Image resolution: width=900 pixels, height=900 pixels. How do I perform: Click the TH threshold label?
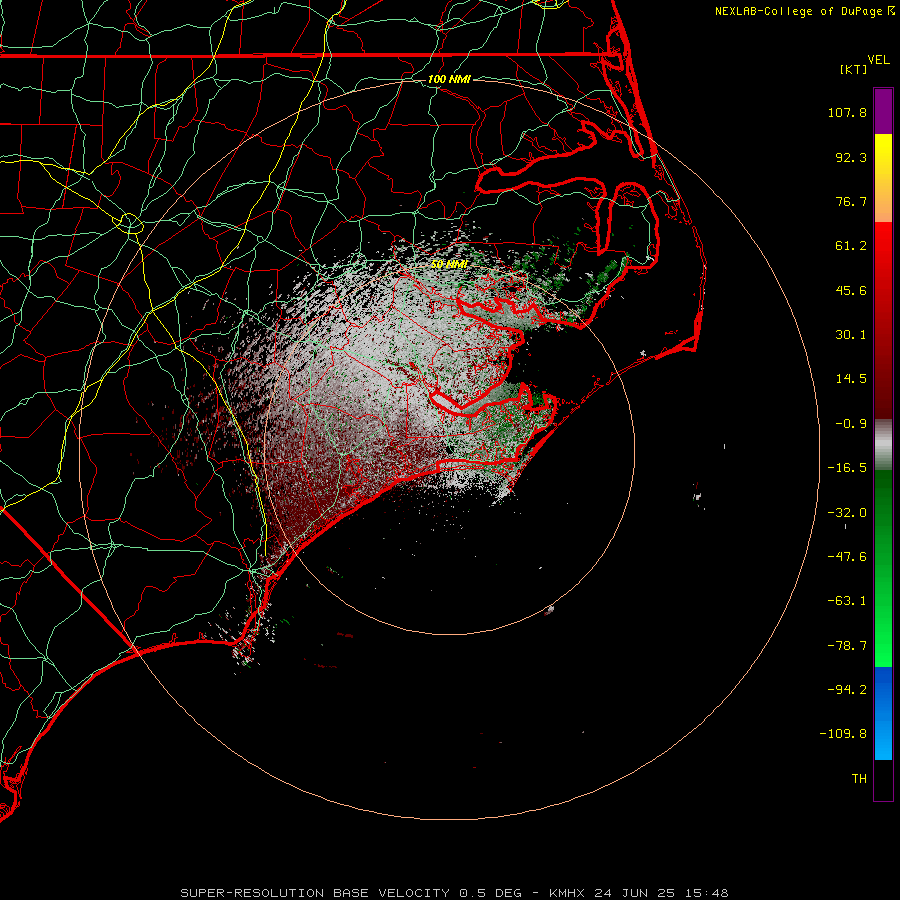tap(859, 779)
